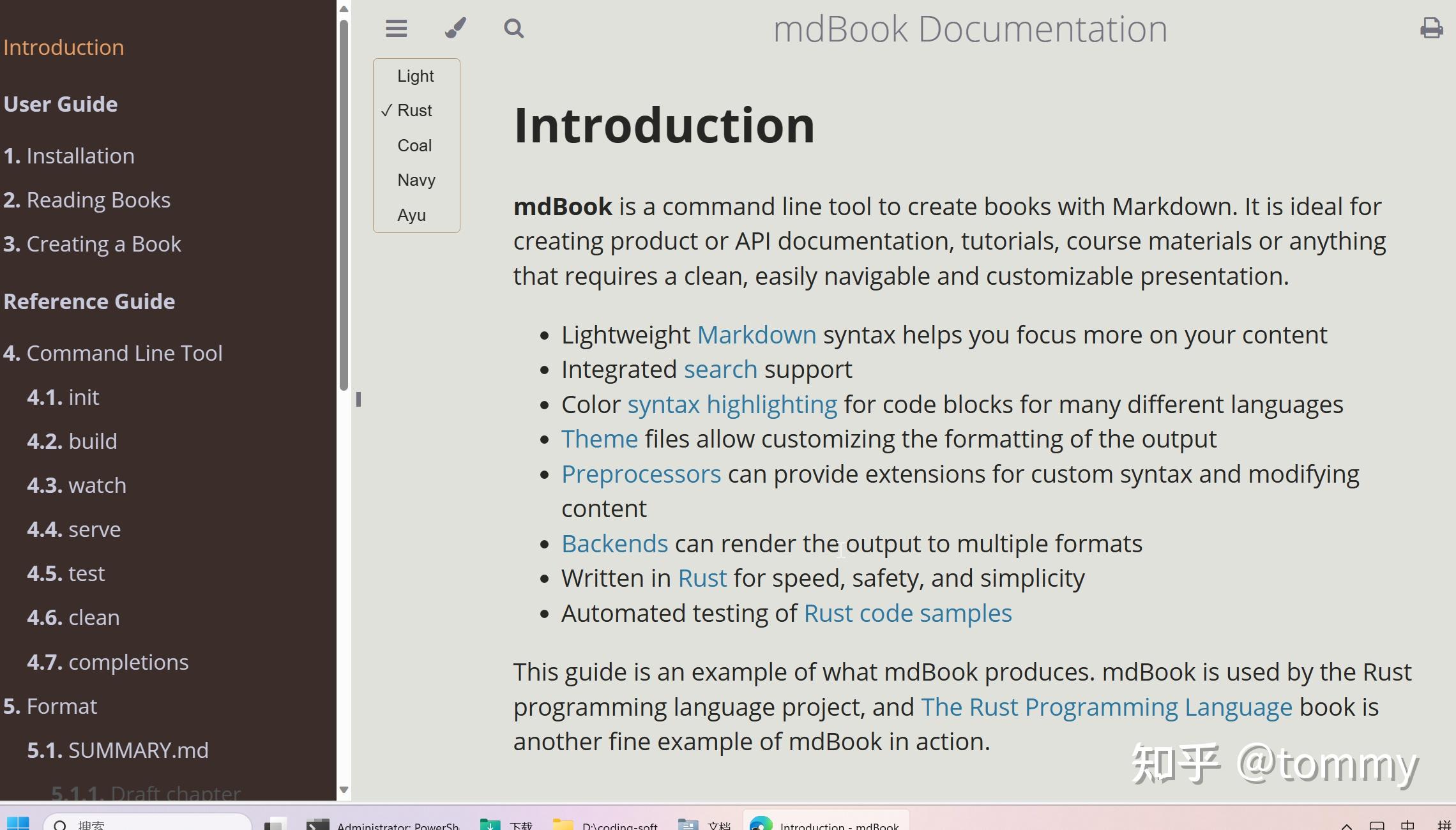The image size is (1456, 830).
Task: Open D:\coding-soft folder in taskbar
Action: coord(605,825)
